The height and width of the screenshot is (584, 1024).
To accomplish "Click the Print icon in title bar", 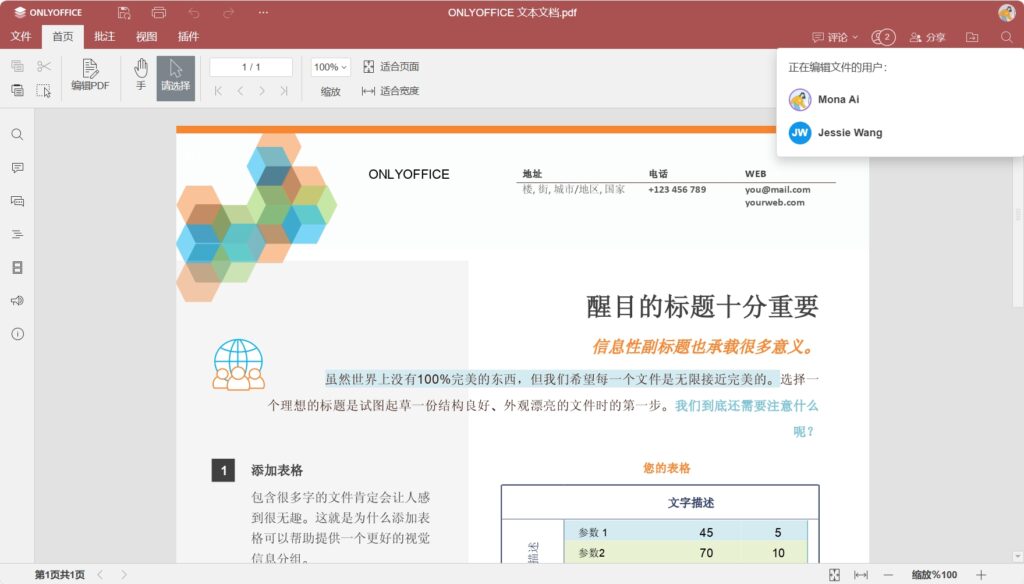I will pyautogui.click(x=159, y=12).
